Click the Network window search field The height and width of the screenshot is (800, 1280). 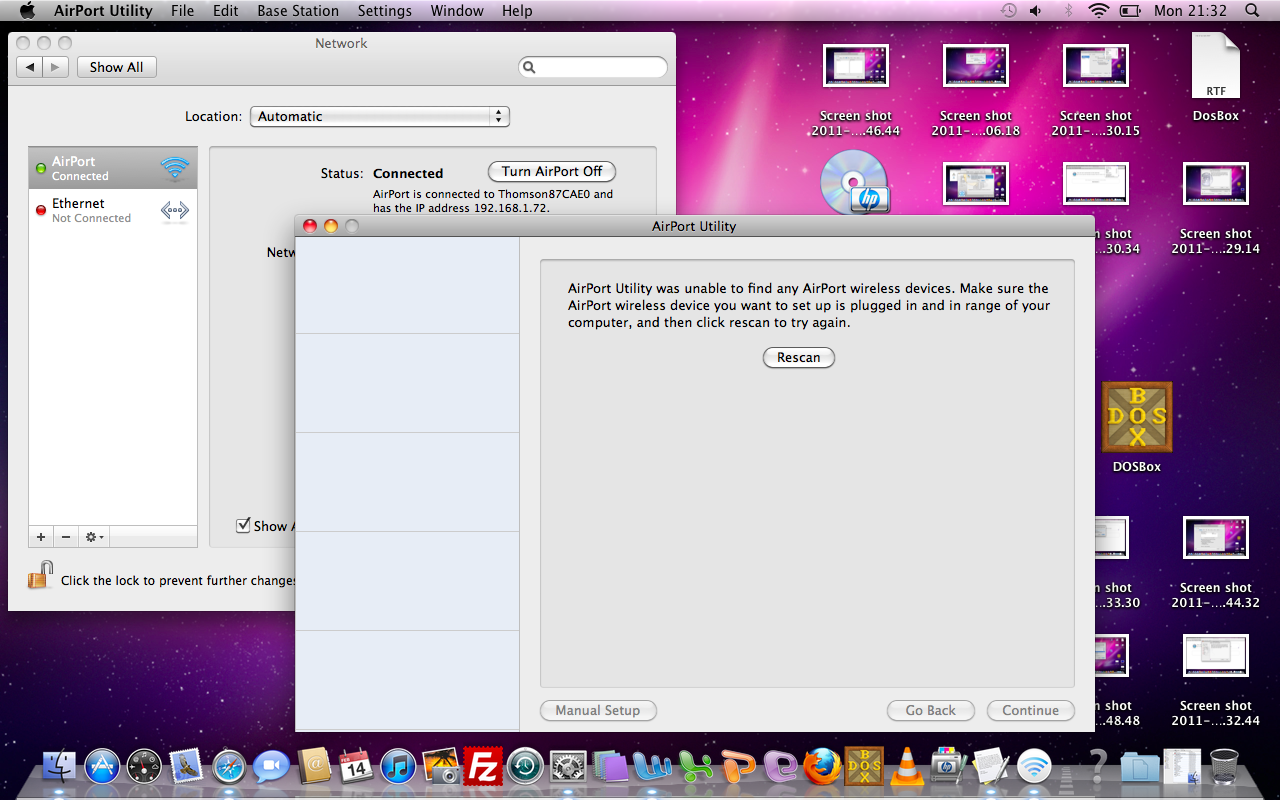(592, 67)
